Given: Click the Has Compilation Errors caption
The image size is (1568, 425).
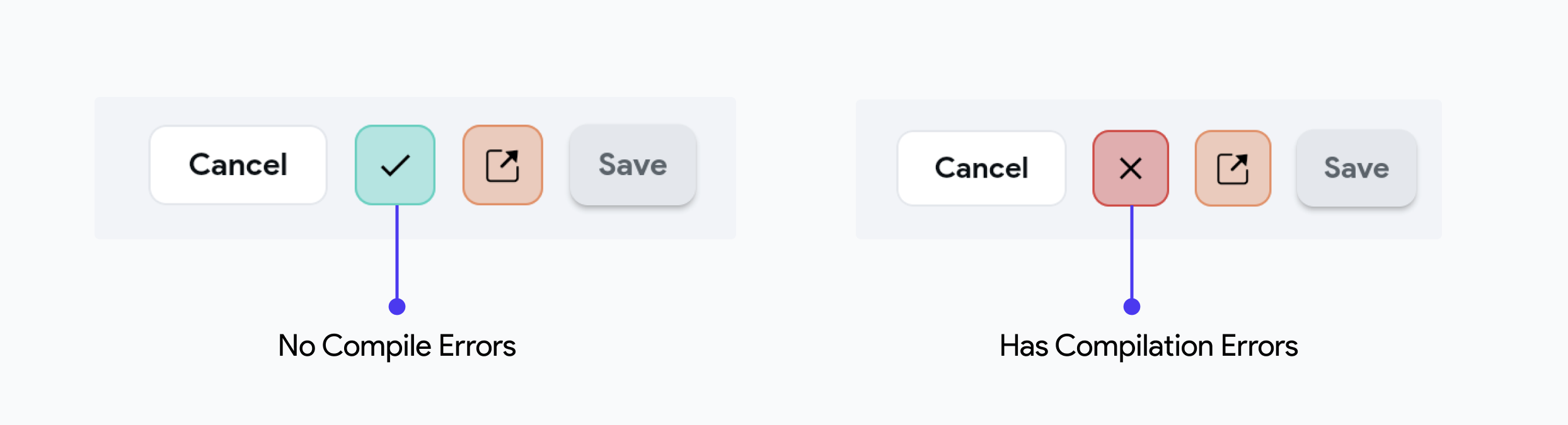Looking at the screenshot, I should pos(1148,346).
